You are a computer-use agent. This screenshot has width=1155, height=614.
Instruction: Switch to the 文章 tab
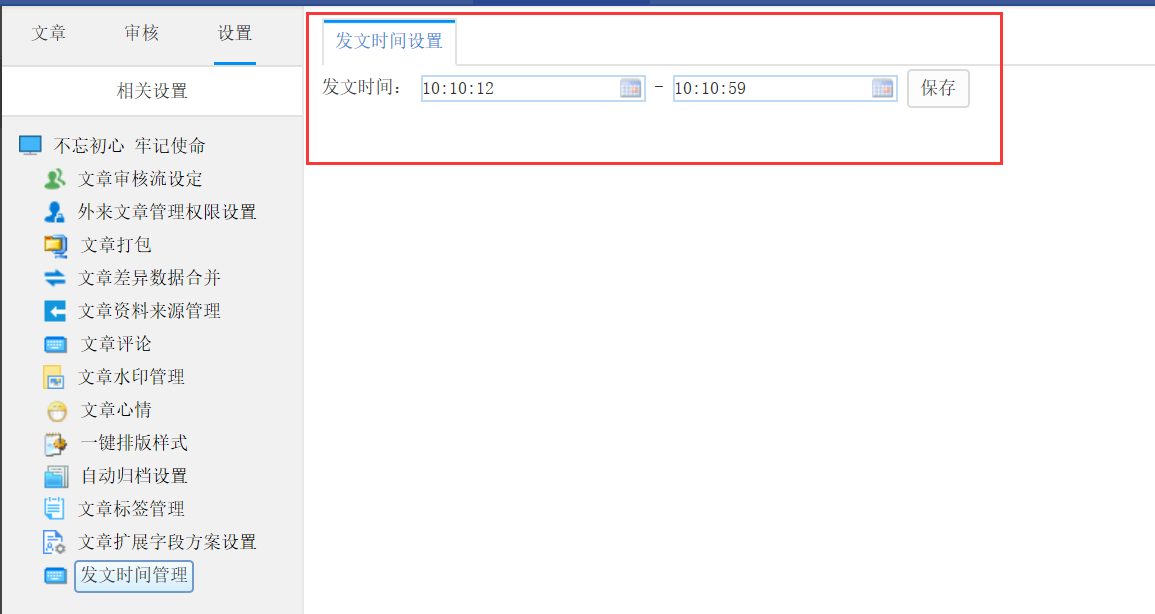[x=49, y=33]
